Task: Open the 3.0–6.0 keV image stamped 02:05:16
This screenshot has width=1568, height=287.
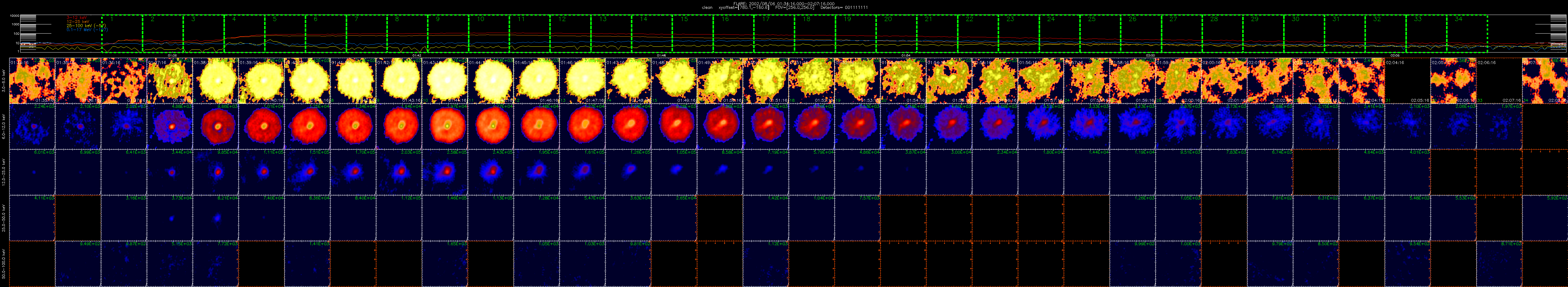Action: pos(1454,81)
